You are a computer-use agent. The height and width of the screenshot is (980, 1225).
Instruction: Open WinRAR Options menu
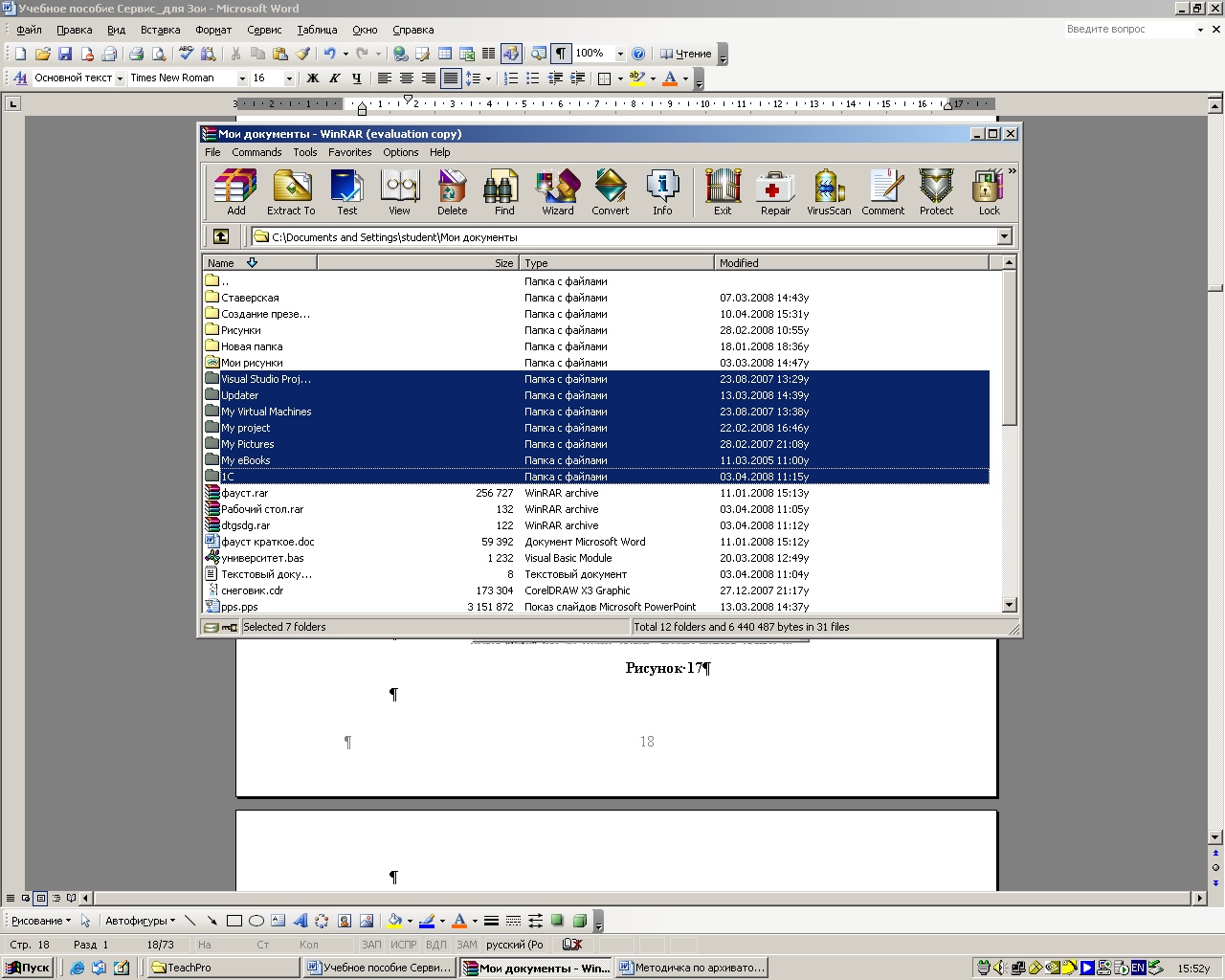[401, 152]
